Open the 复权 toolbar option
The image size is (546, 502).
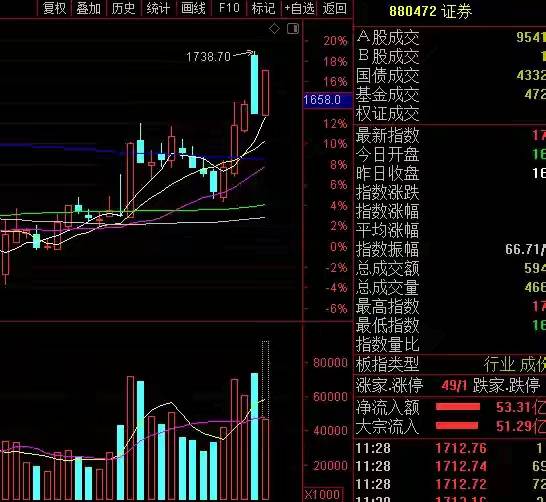(x=54, y=8)
